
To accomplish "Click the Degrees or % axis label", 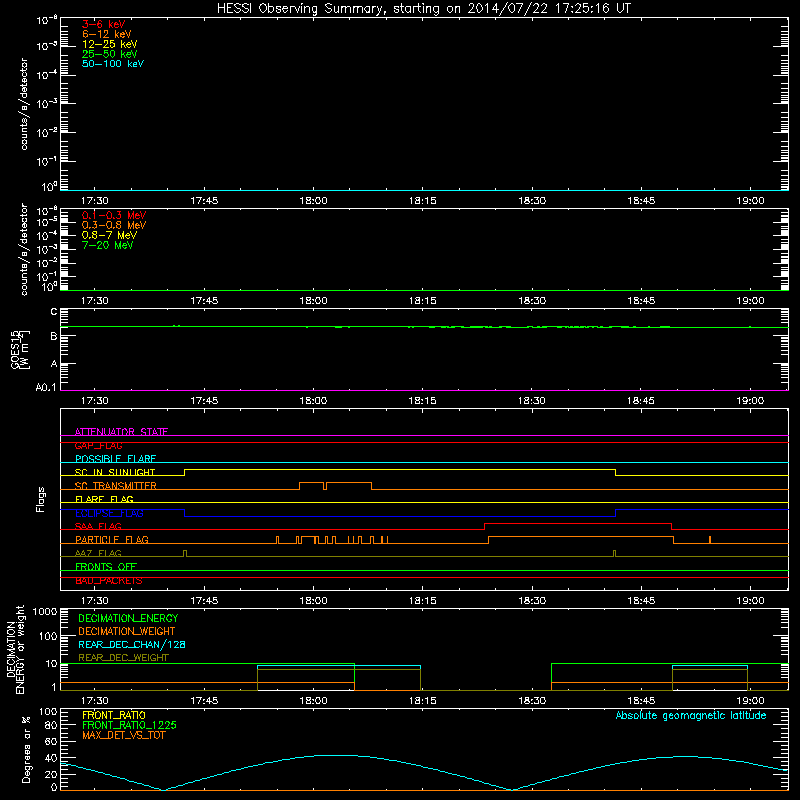I will click(27, 749).
